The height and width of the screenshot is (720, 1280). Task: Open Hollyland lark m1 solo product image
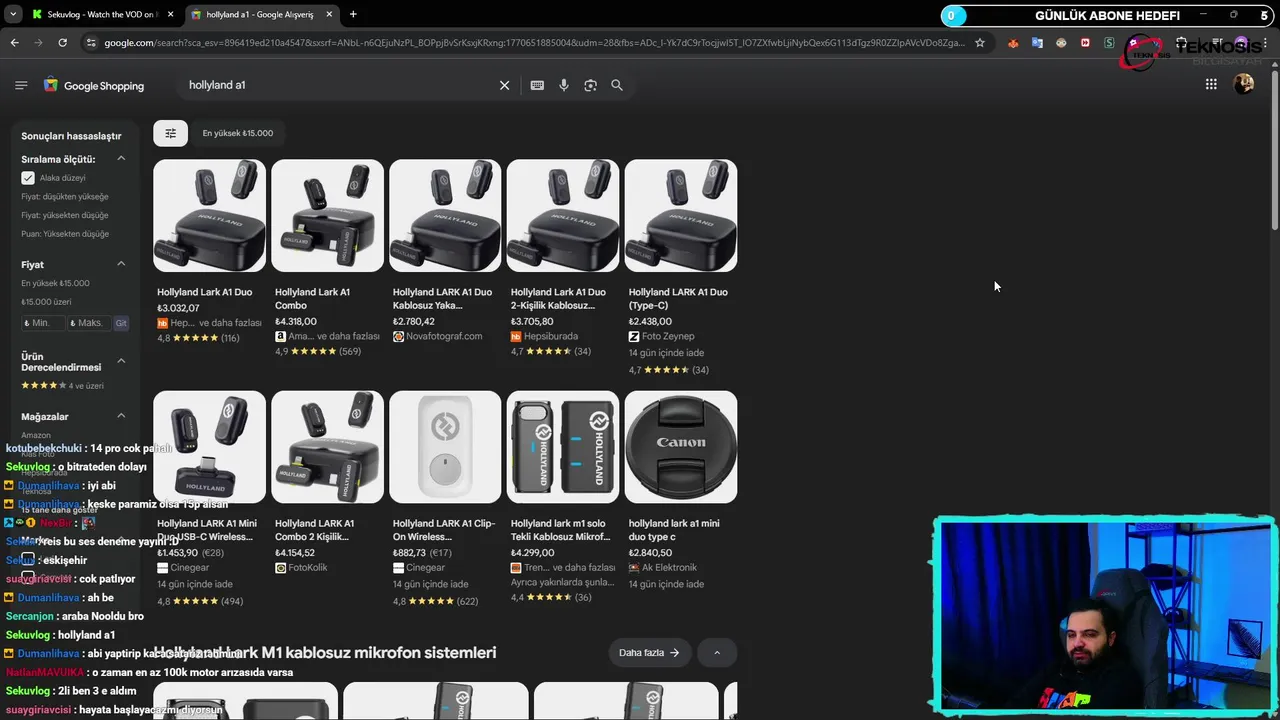pos(563,447)
